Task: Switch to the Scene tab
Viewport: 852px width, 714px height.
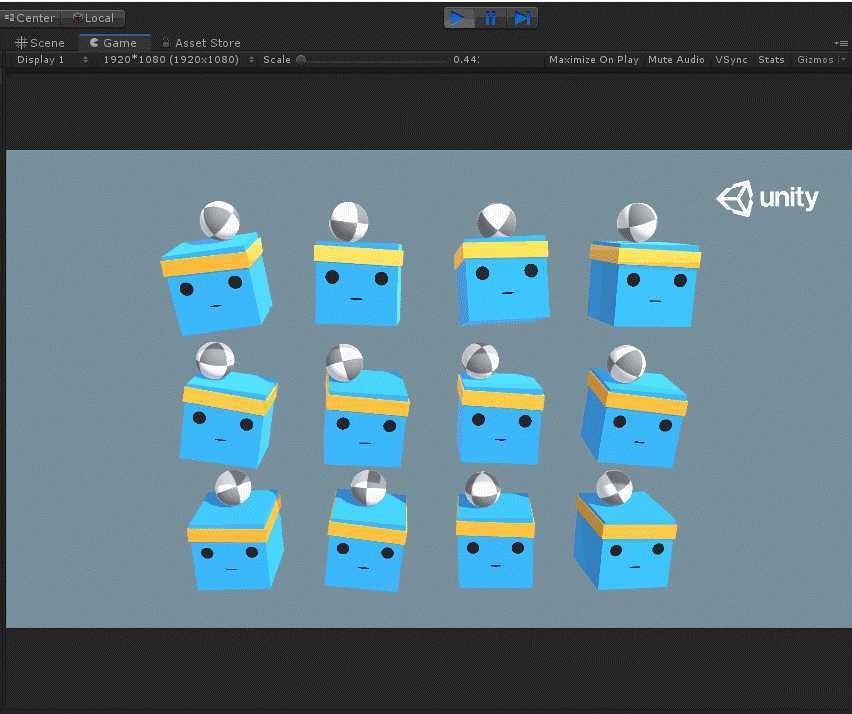Action: coord(40,43)
